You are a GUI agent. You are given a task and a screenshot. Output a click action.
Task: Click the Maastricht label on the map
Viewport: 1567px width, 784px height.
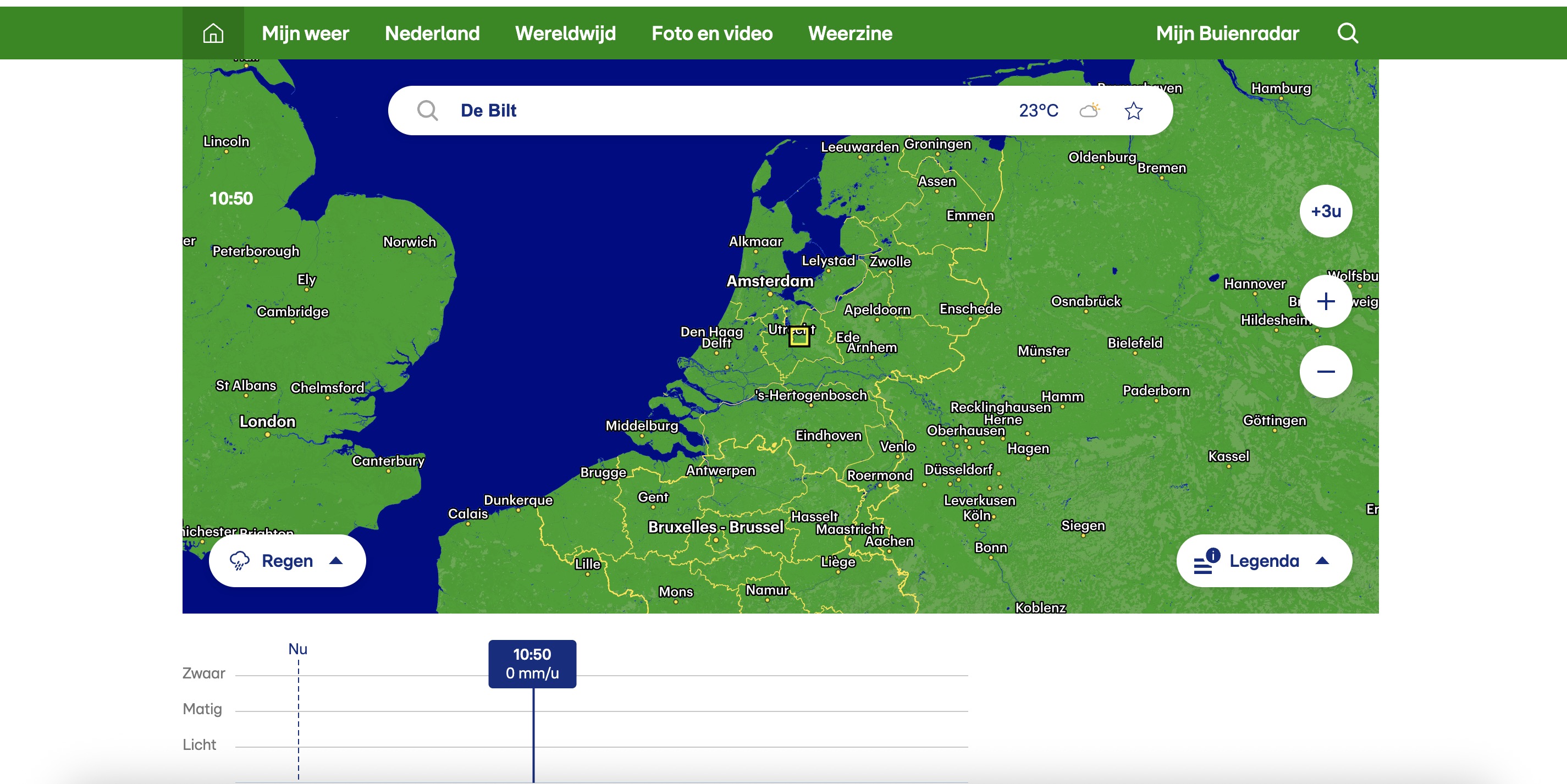(x=849, y=529)
